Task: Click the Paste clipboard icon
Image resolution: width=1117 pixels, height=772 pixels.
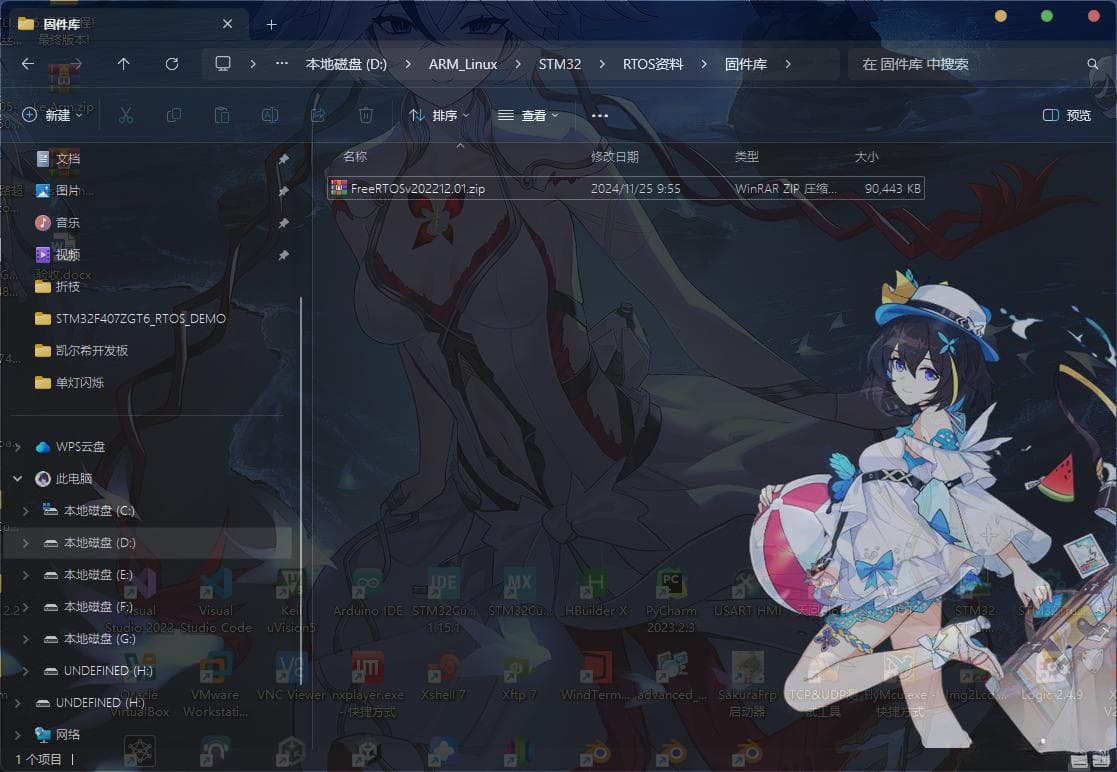Action: [222, 115]
